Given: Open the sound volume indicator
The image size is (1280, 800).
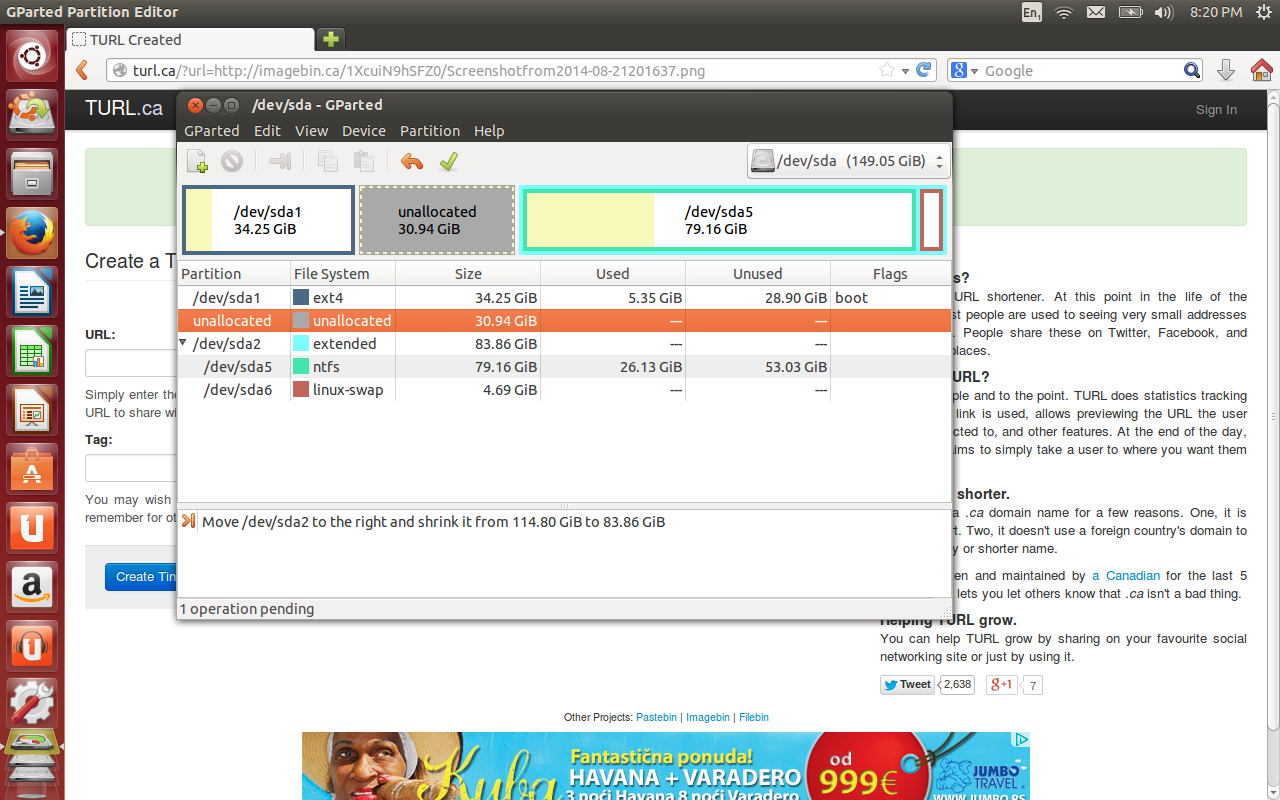Looking at the screenshot, I should coord(1164,12).
